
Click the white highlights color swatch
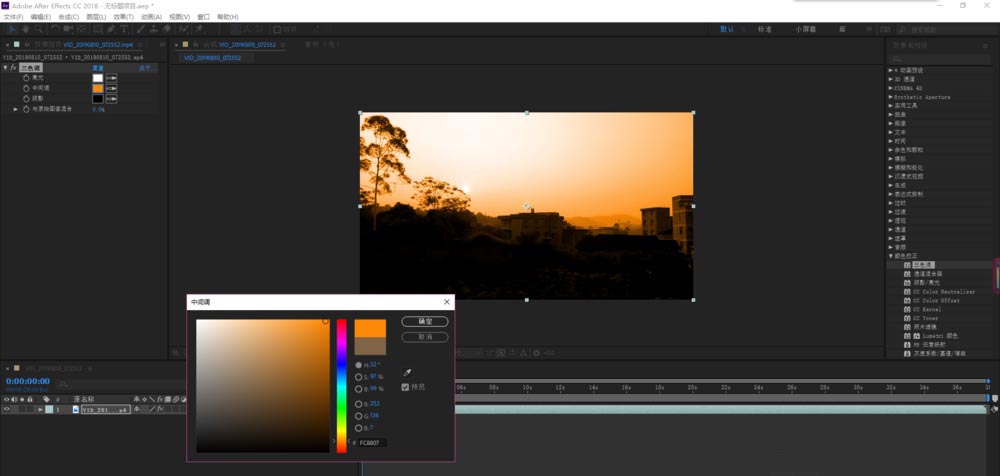click(98, 77)
